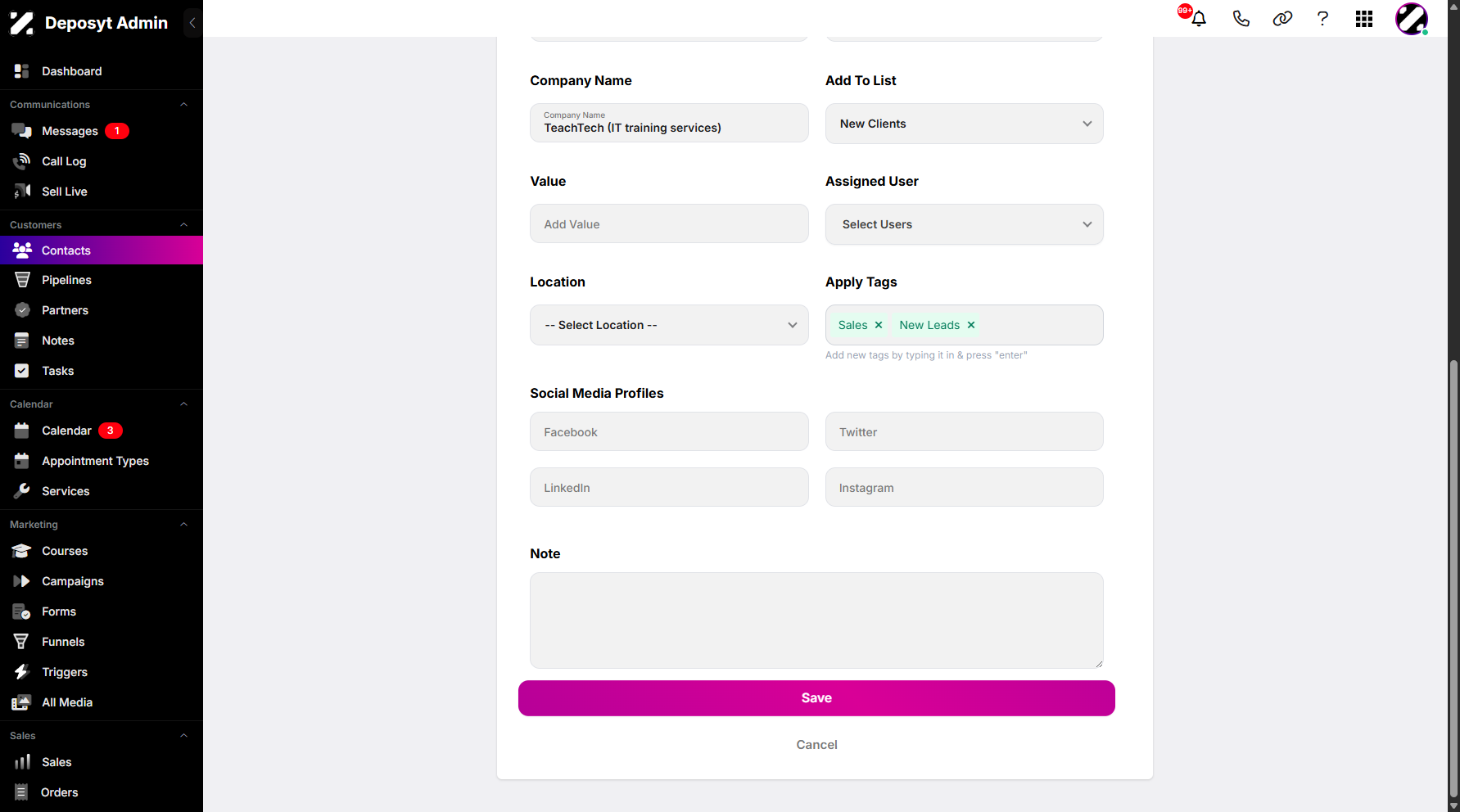
Task: Focus the Company Name field
Action: (x=669, y=123)
